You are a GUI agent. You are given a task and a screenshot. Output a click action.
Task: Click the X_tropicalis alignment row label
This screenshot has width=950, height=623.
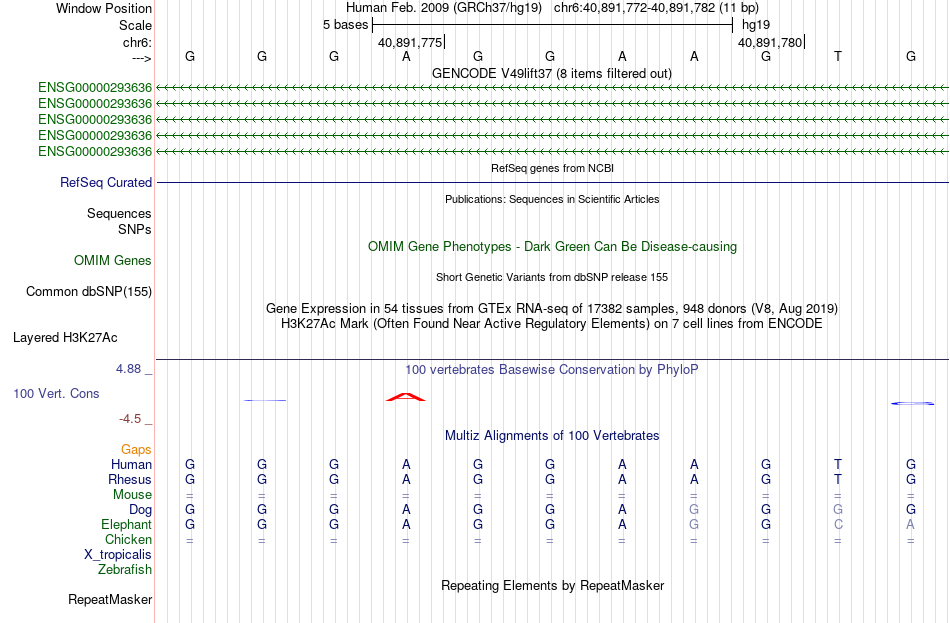point(118,555)
